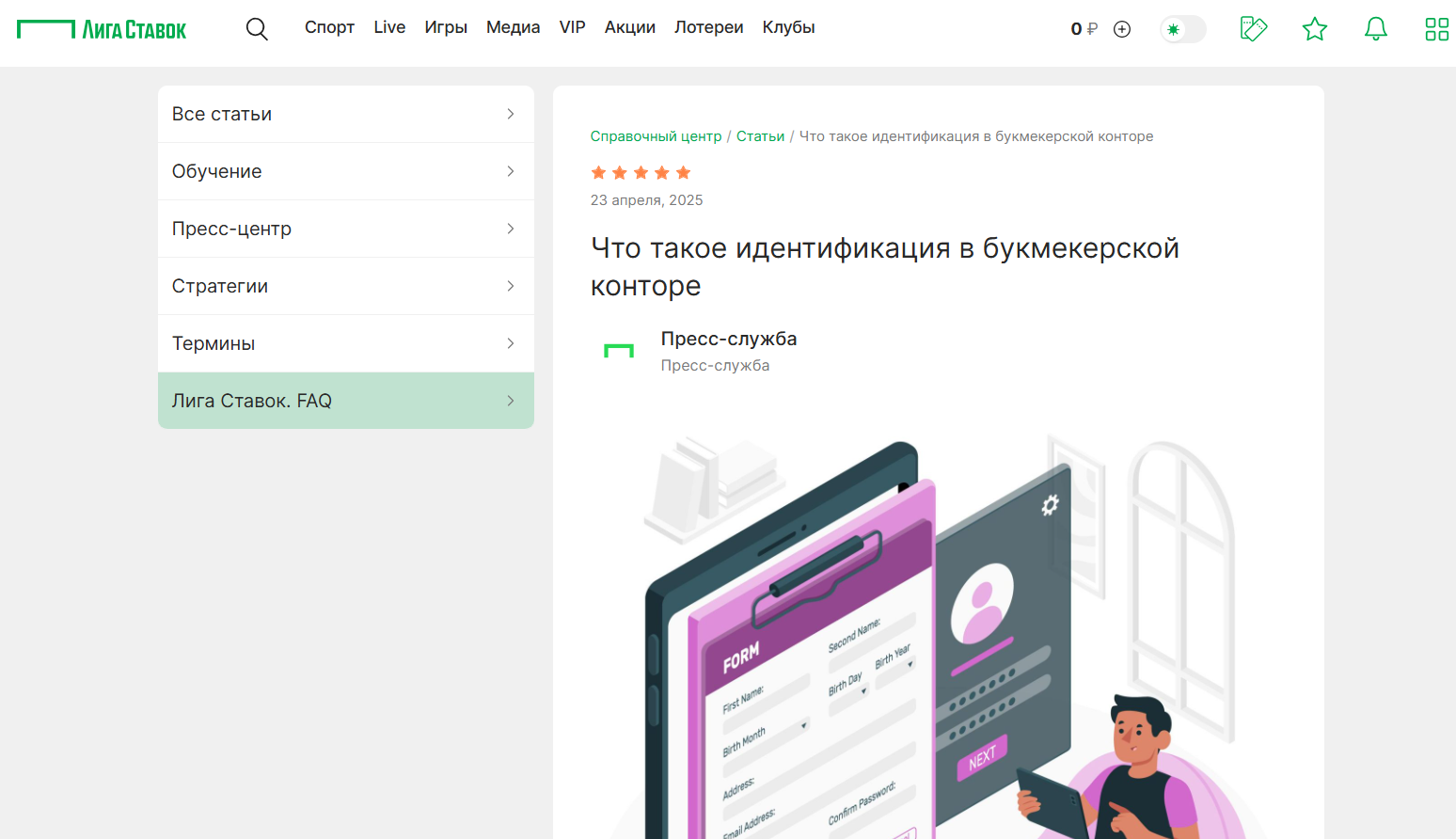Expand the chevron next to Пресс-центр

pyautogui.click(x=511, y=229)
